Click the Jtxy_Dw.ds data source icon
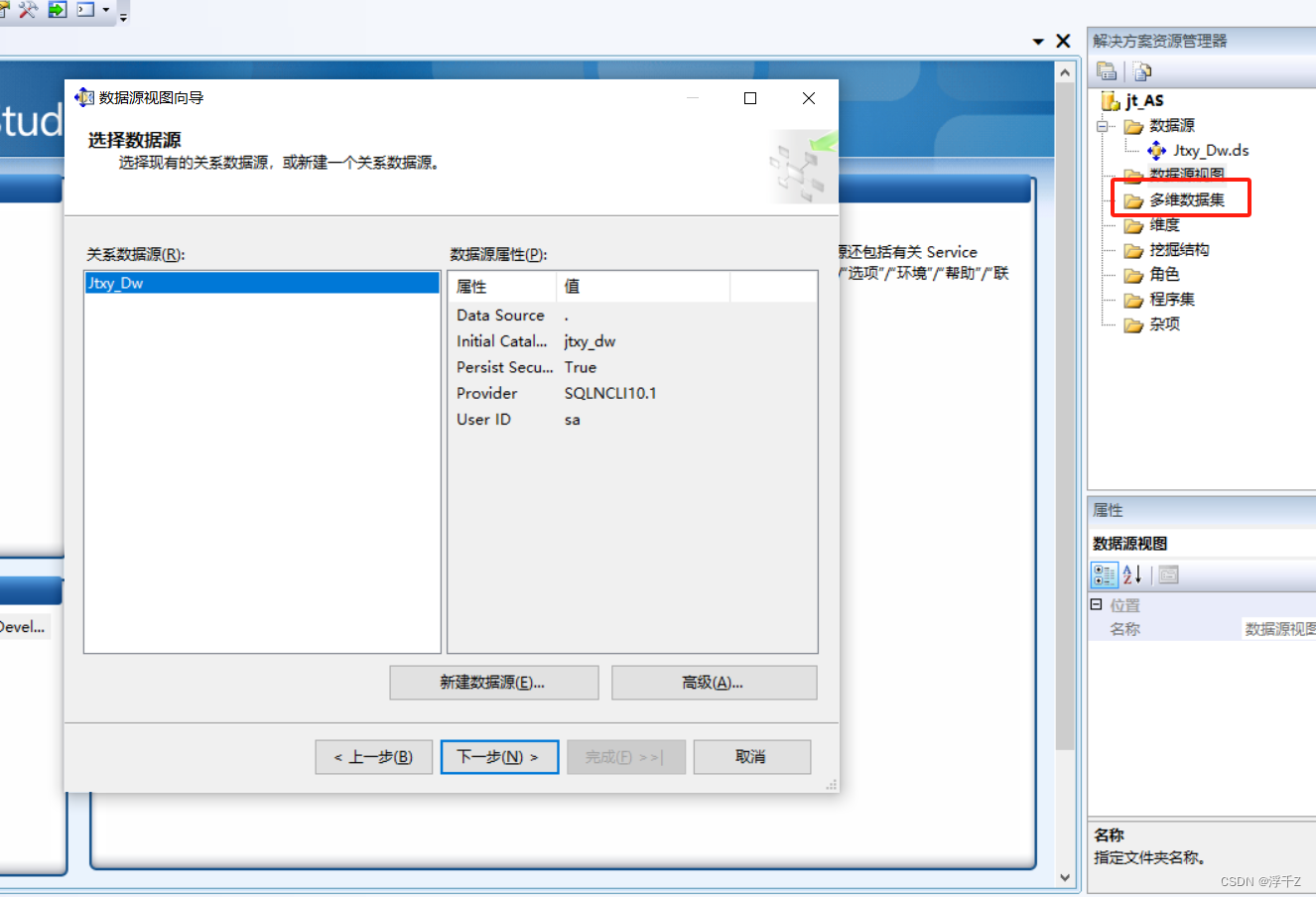1316x897 pixels. click(1157, 151)
